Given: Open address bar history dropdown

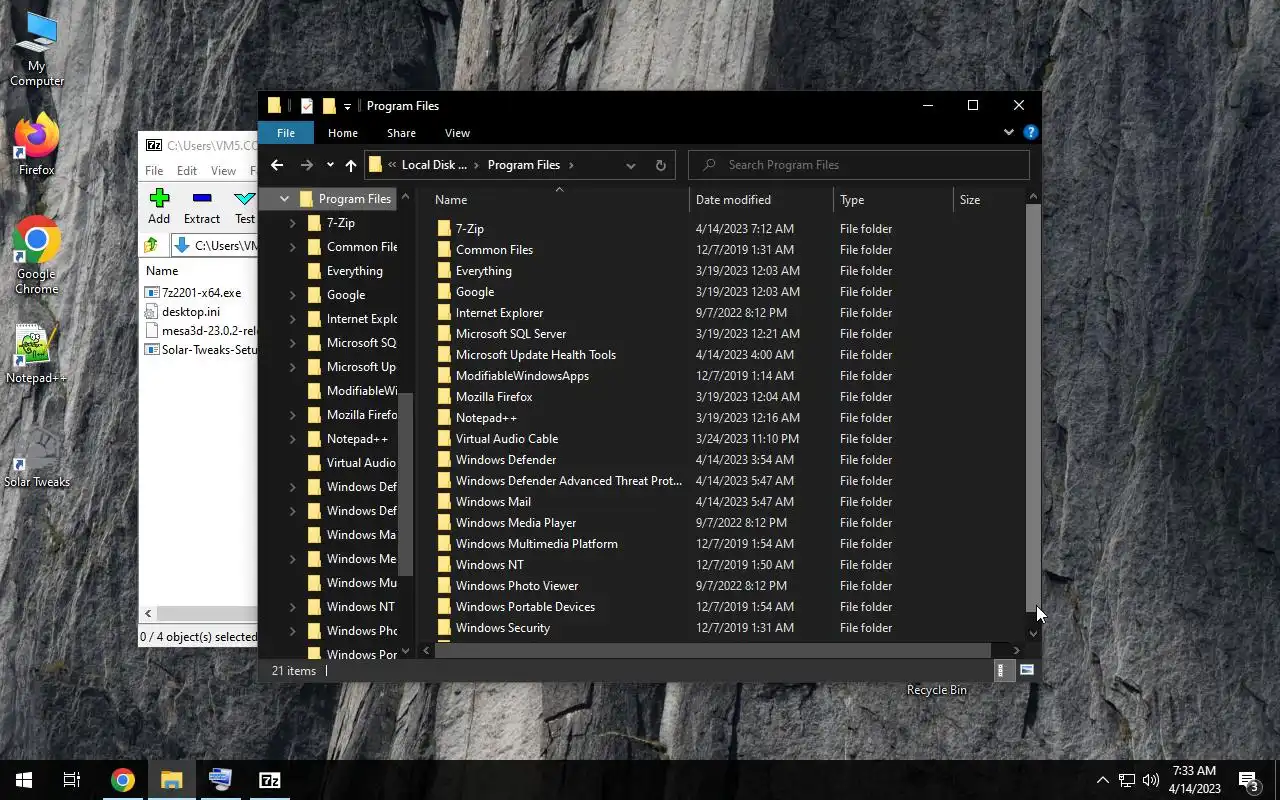Looking at the screenshot, I should pos(630,165).
